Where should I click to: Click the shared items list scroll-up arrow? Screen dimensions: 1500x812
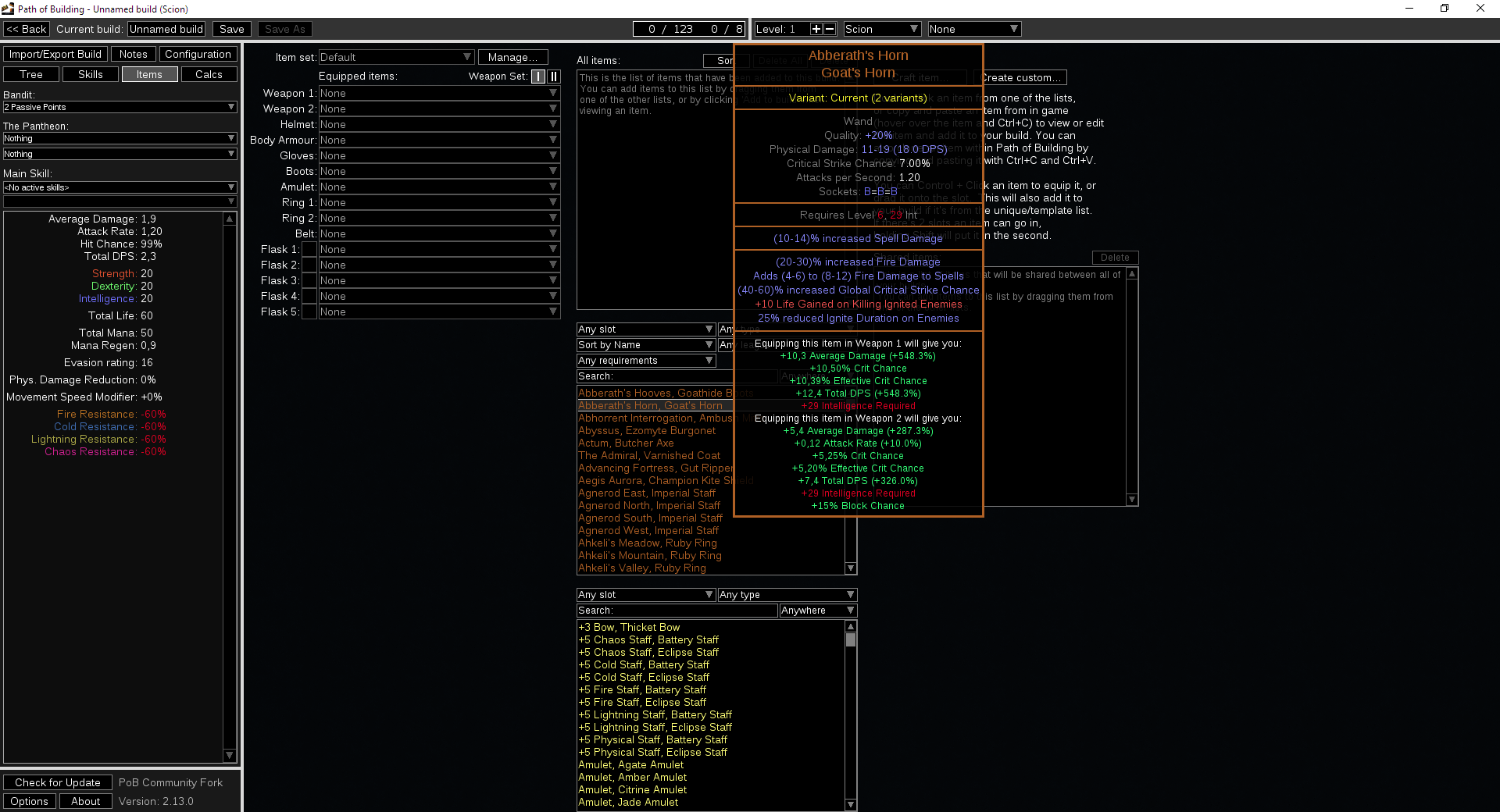coord(1132,274)
